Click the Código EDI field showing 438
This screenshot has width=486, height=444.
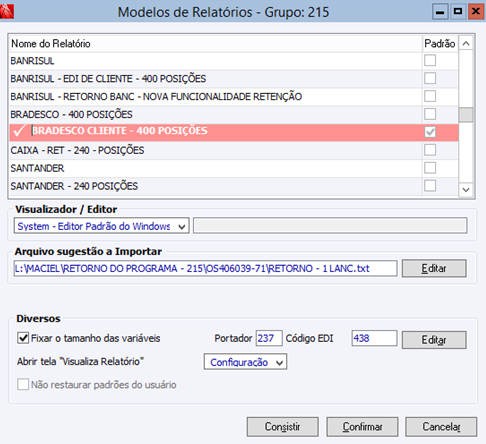374,338
